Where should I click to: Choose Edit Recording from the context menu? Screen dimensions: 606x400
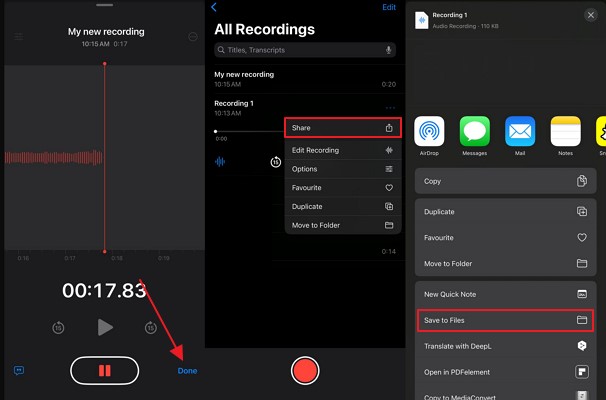[343, 150]
